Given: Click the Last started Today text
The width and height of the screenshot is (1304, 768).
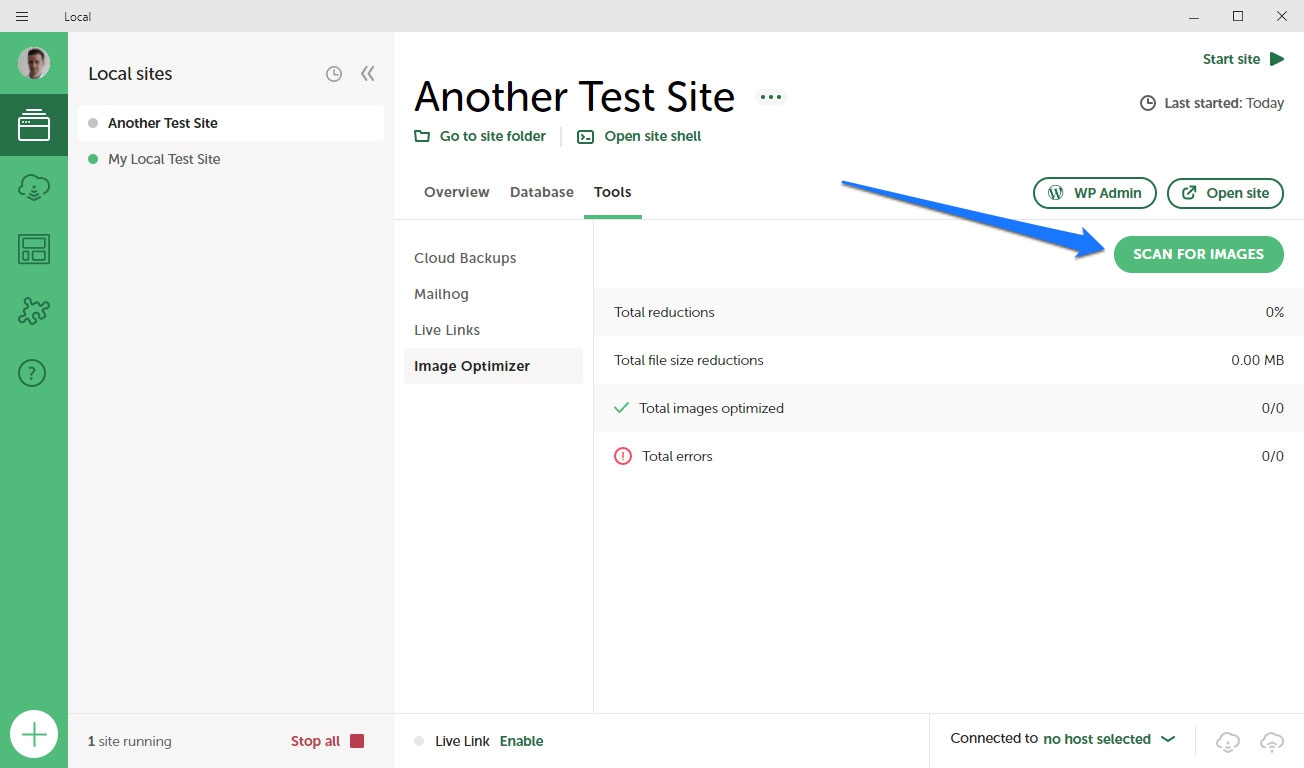Looking at the screenshot, I should tap(1224, 103).
